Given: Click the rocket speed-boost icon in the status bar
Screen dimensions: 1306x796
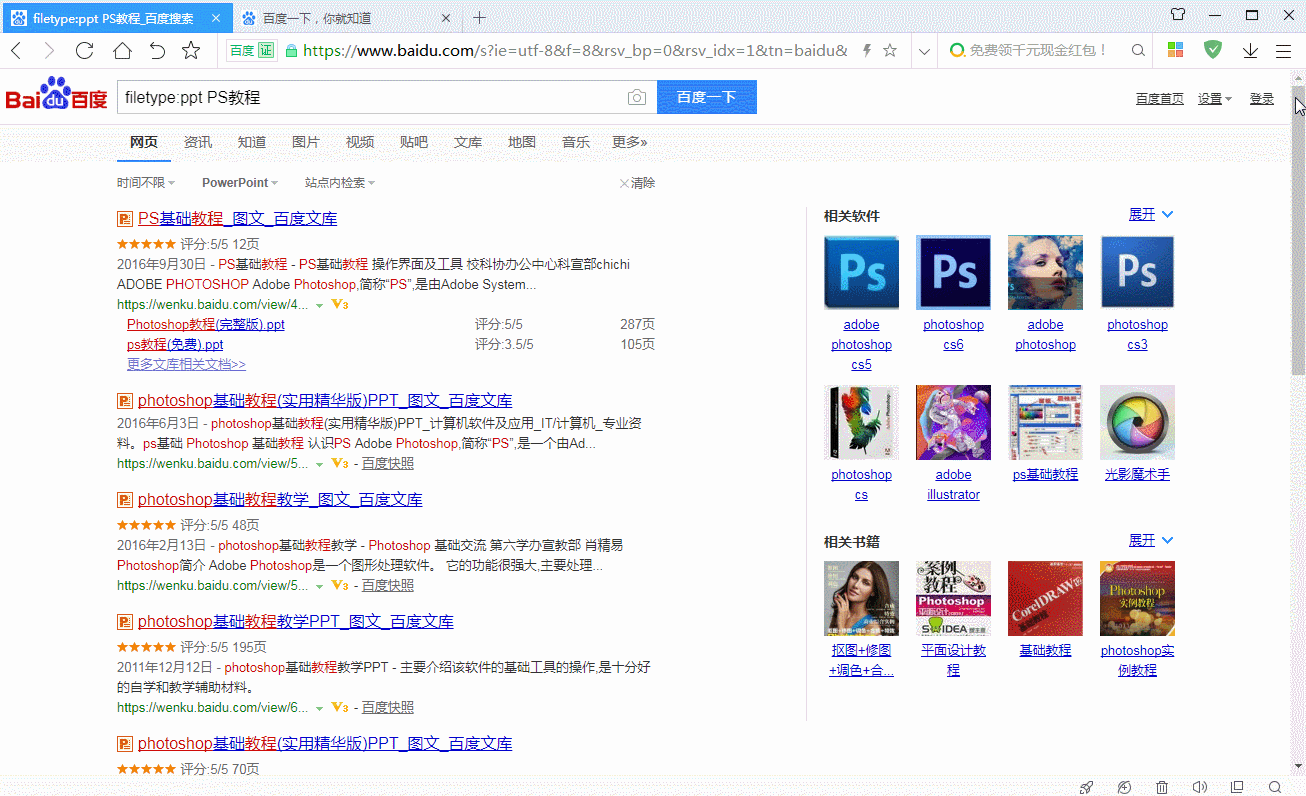Looking at the screenshot, I should click(x=1086, y=787).
